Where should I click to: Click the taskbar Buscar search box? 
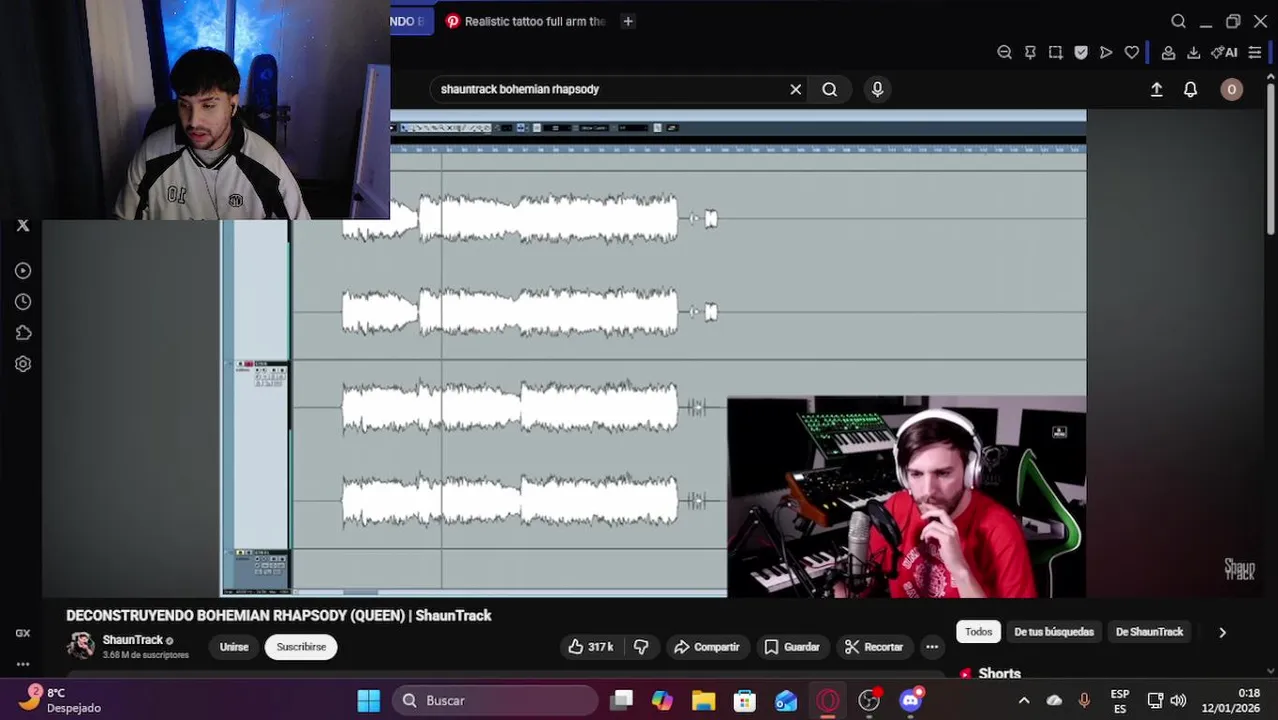496,700
